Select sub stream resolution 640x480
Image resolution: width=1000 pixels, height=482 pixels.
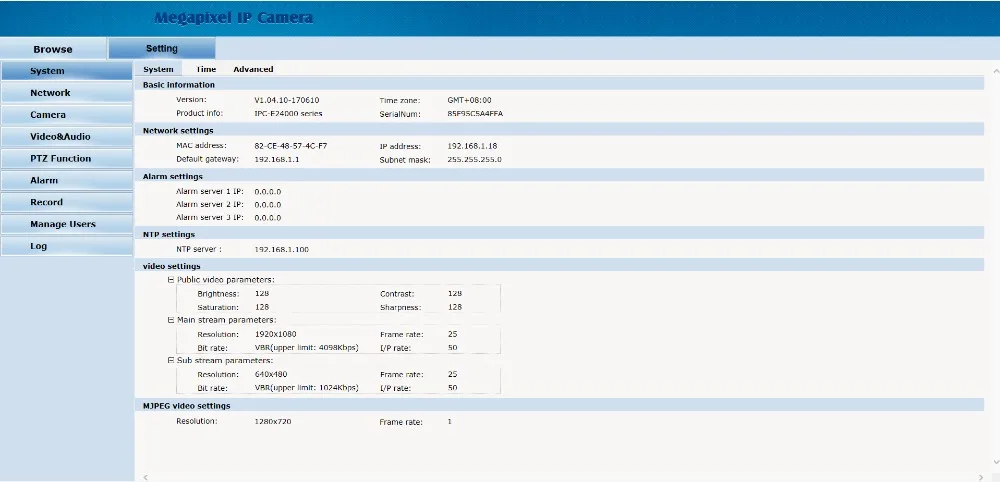coord(271,374)
